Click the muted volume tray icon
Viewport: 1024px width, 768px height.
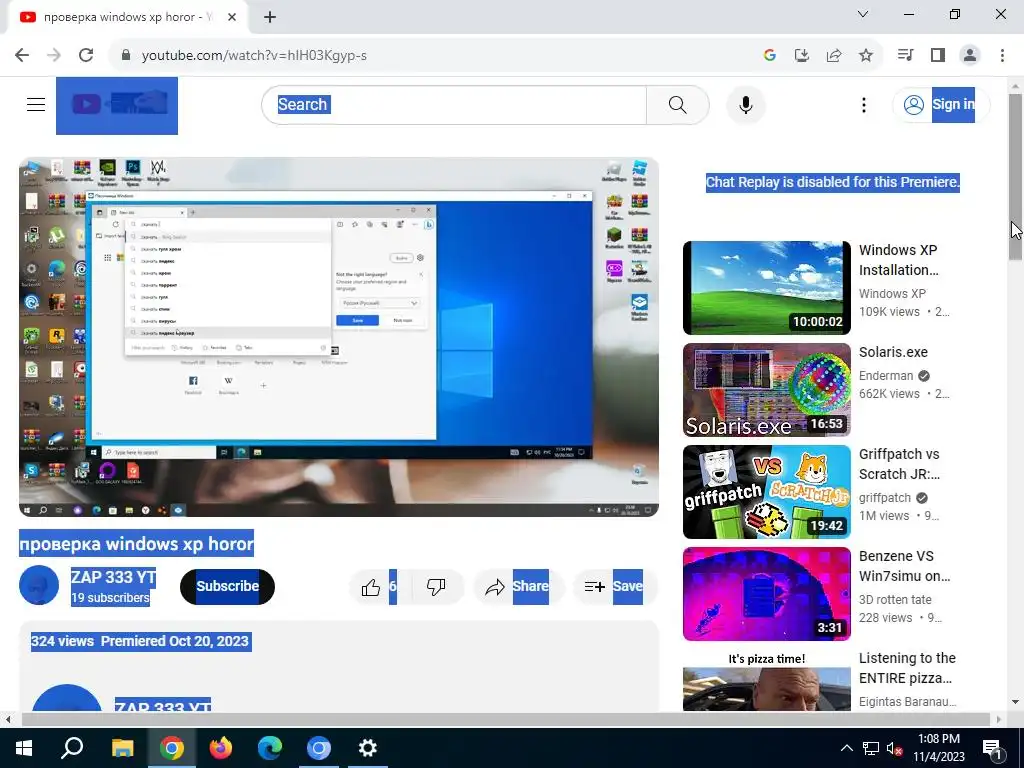[894, 748]
